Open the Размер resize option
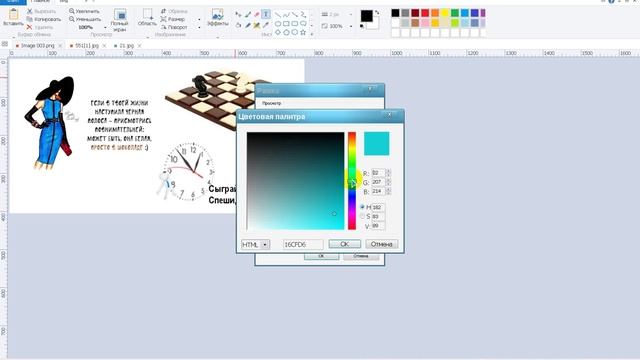Image resolution: width=640 pixels, height=360 pixels. click(173, 19)
